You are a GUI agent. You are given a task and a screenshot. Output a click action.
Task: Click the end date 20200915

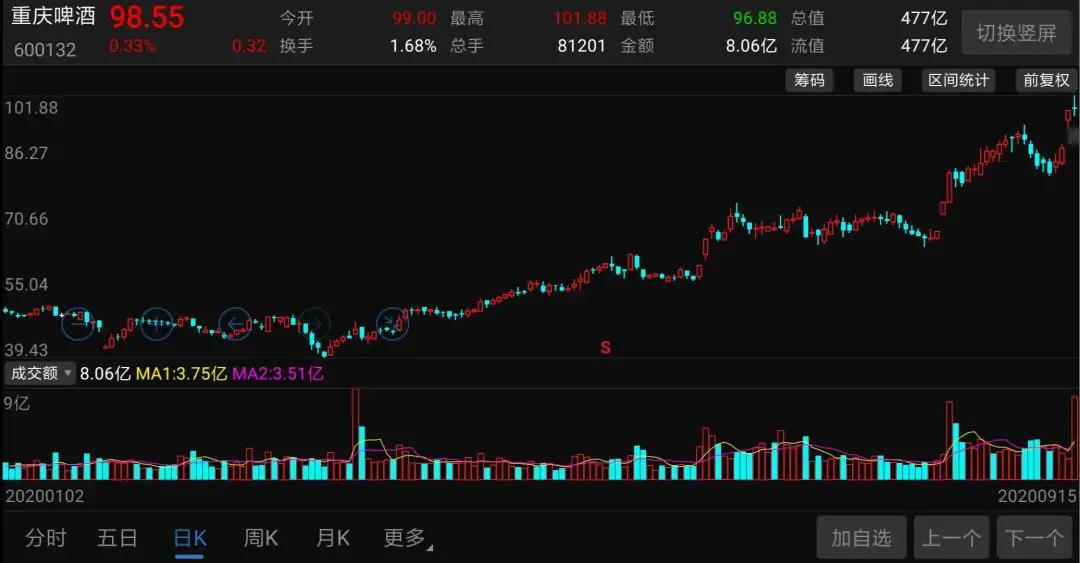click(x=1037, y=496)
